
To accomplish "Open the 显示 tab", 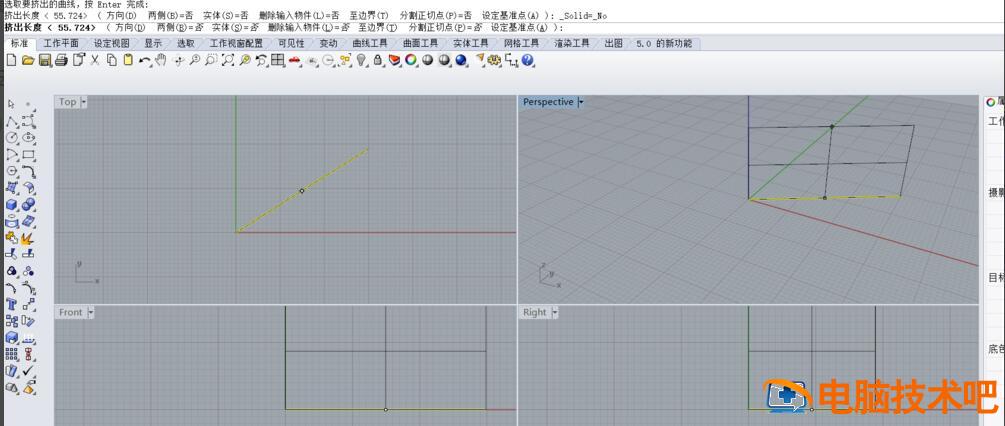I will coord(153,44).
